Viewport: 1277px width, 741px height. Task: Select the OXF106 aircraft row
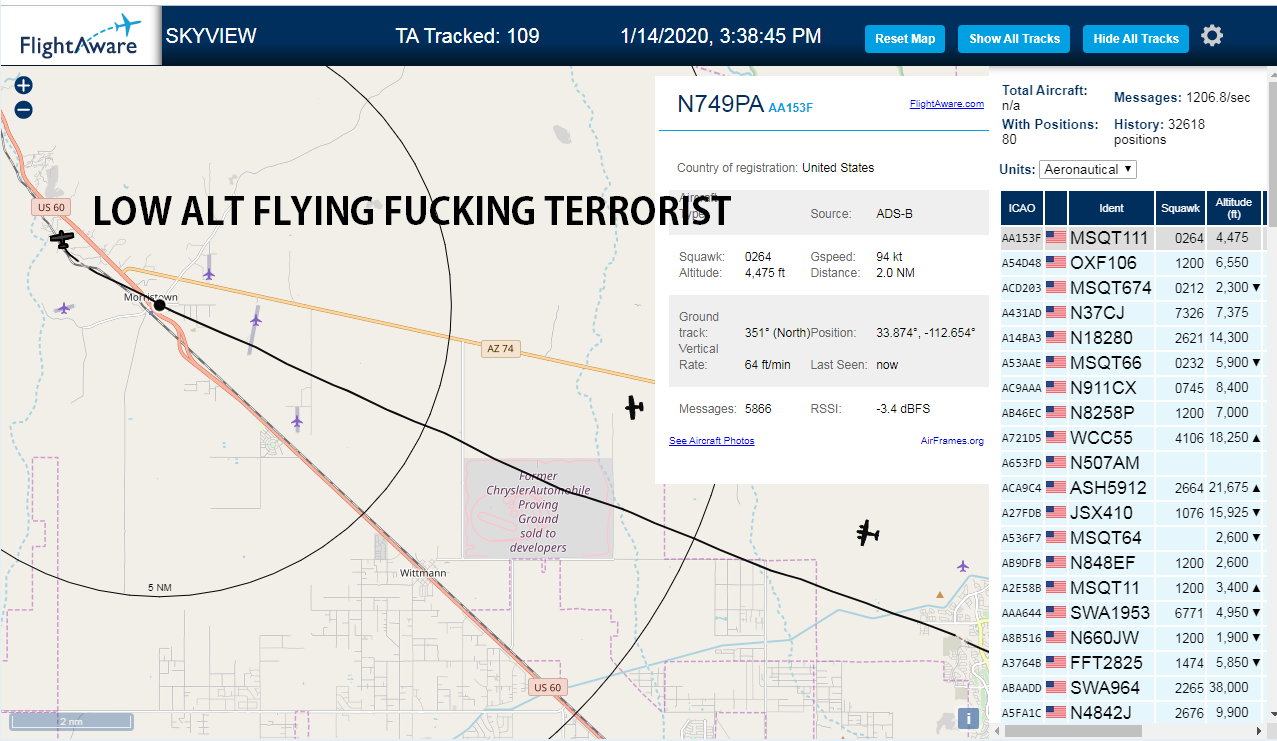click(x=1132, y=263)
